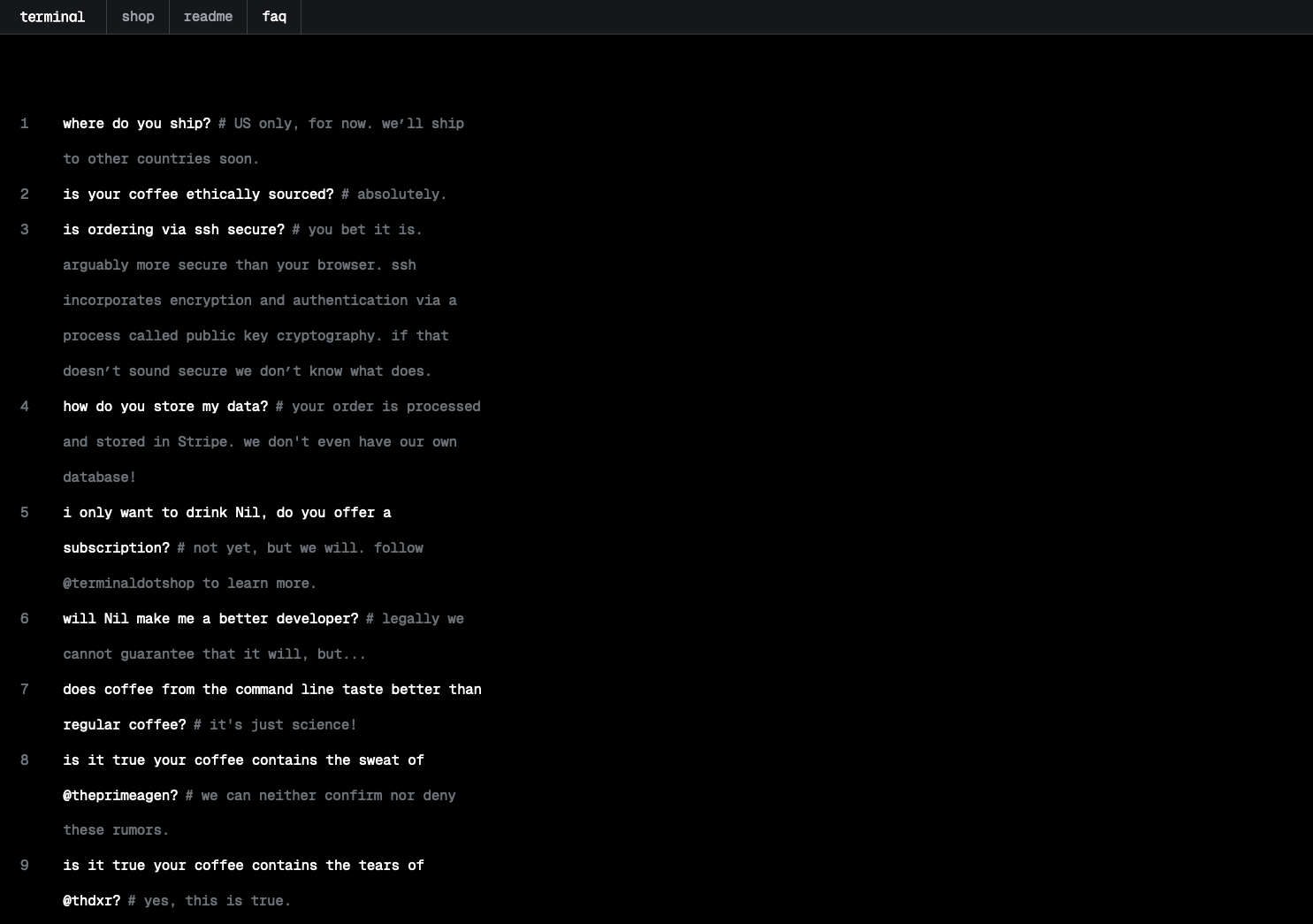This screenshot has height=924, width=1313.
Task: Click 'incorporates encryption and authentication' line
Action: [260, 301]
